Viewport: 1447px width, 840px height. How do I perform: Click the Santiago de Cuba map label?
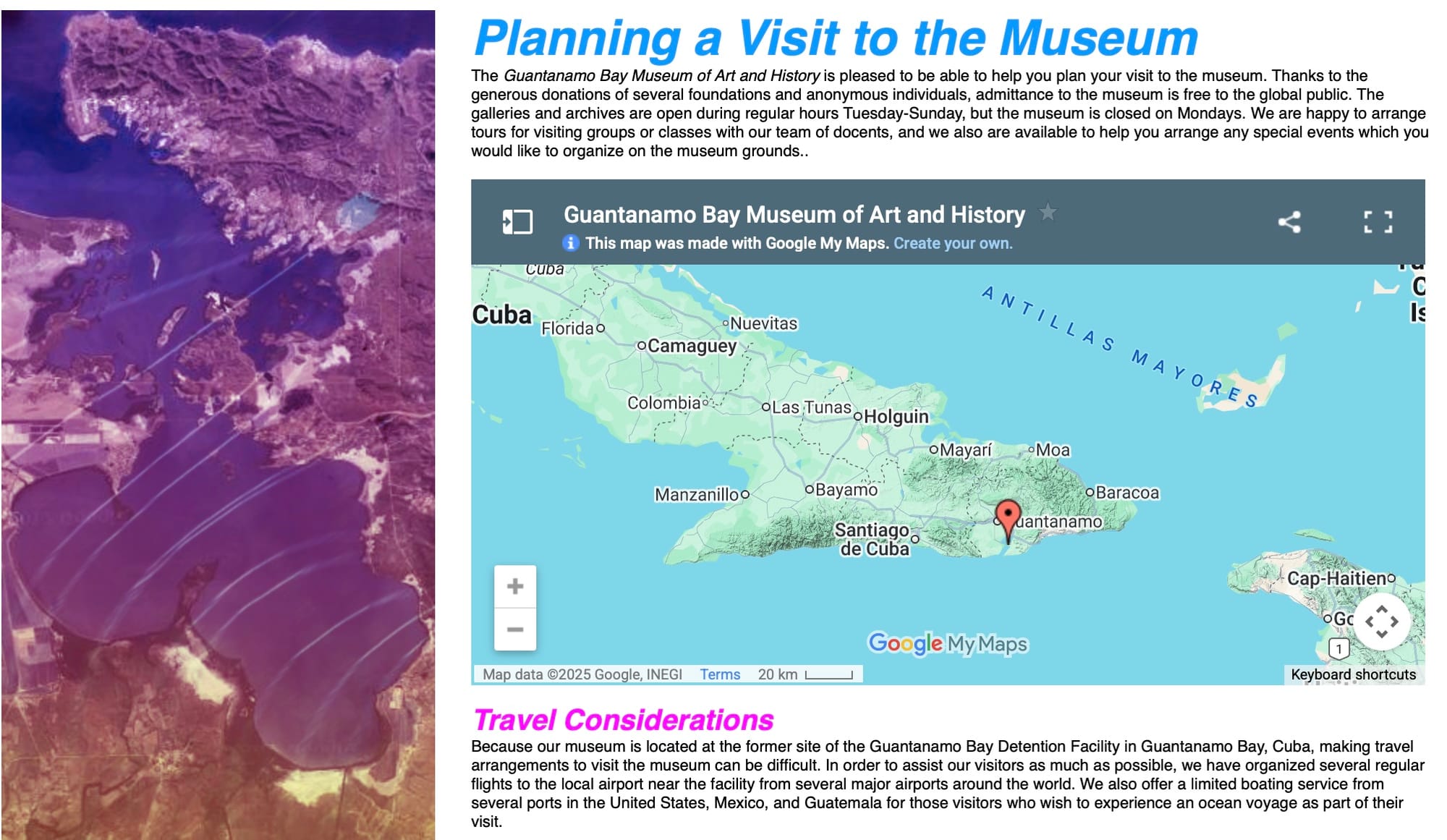click(873, 539)
